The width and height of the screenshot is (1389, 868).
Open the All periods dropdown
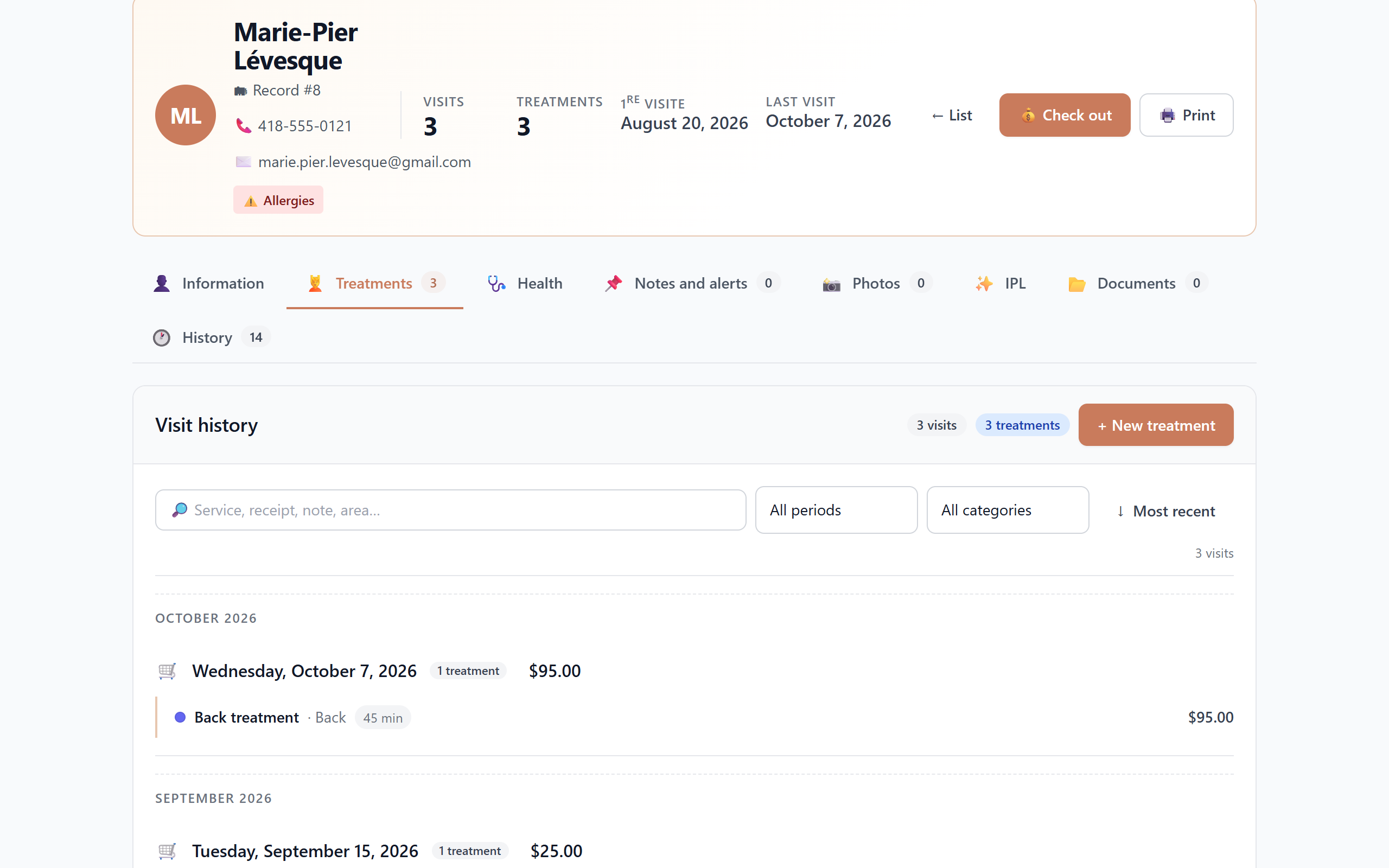point(836,510)
